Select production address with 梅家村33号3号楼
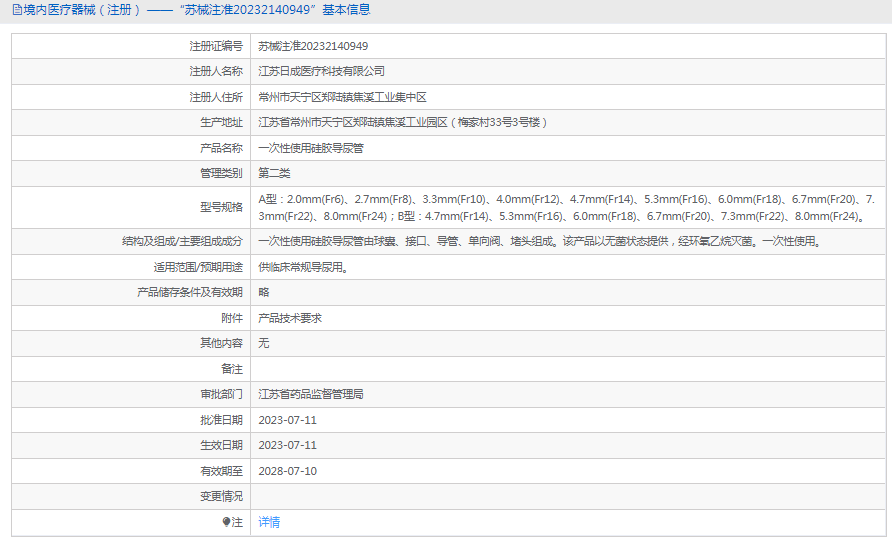The width and height of the screenshot is (892, 540). [x=403, y=122]
